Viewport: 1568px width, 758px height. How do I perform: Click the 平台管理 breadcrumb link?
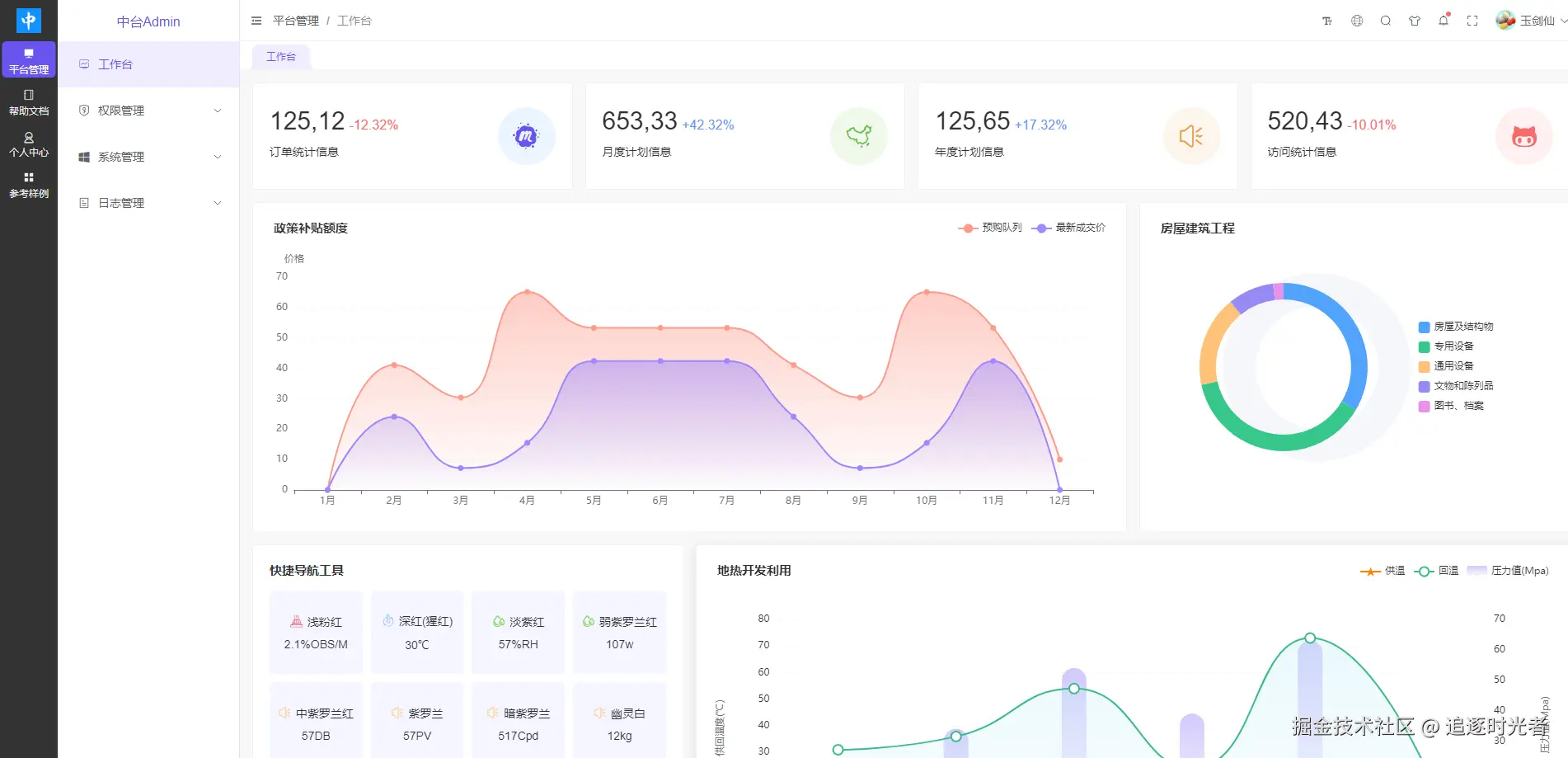coord(296,21)
